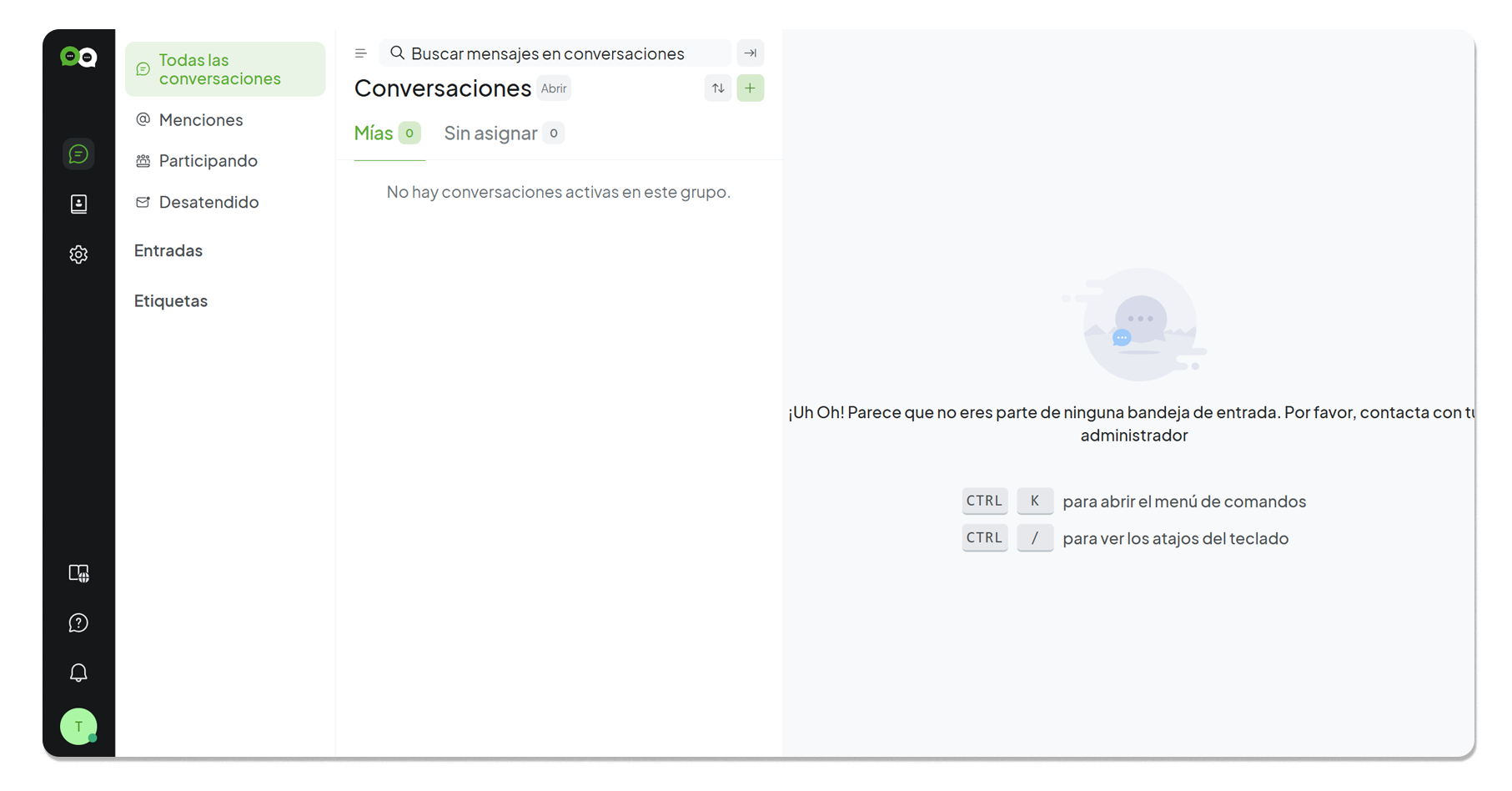Open Participando conversations
This screenshot has height=791, width=1512.
[x=208, y=161]
